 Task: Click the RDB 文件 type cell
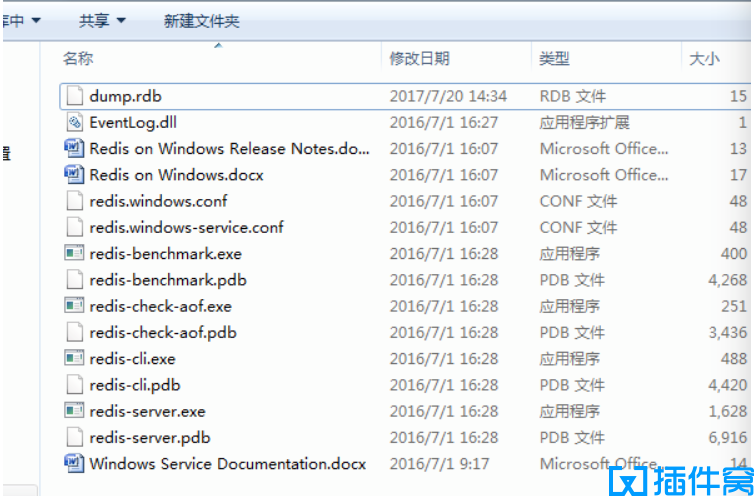573,96
